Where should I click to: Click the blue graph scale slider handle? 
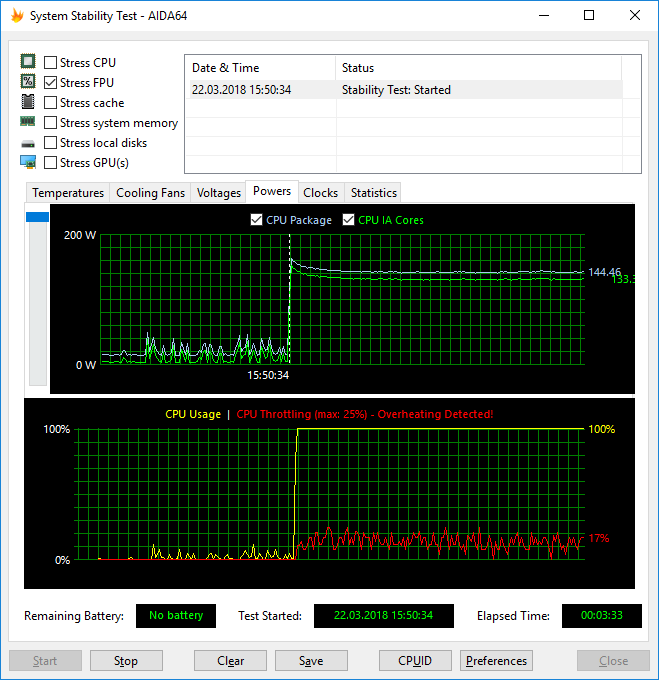[37, 217]
